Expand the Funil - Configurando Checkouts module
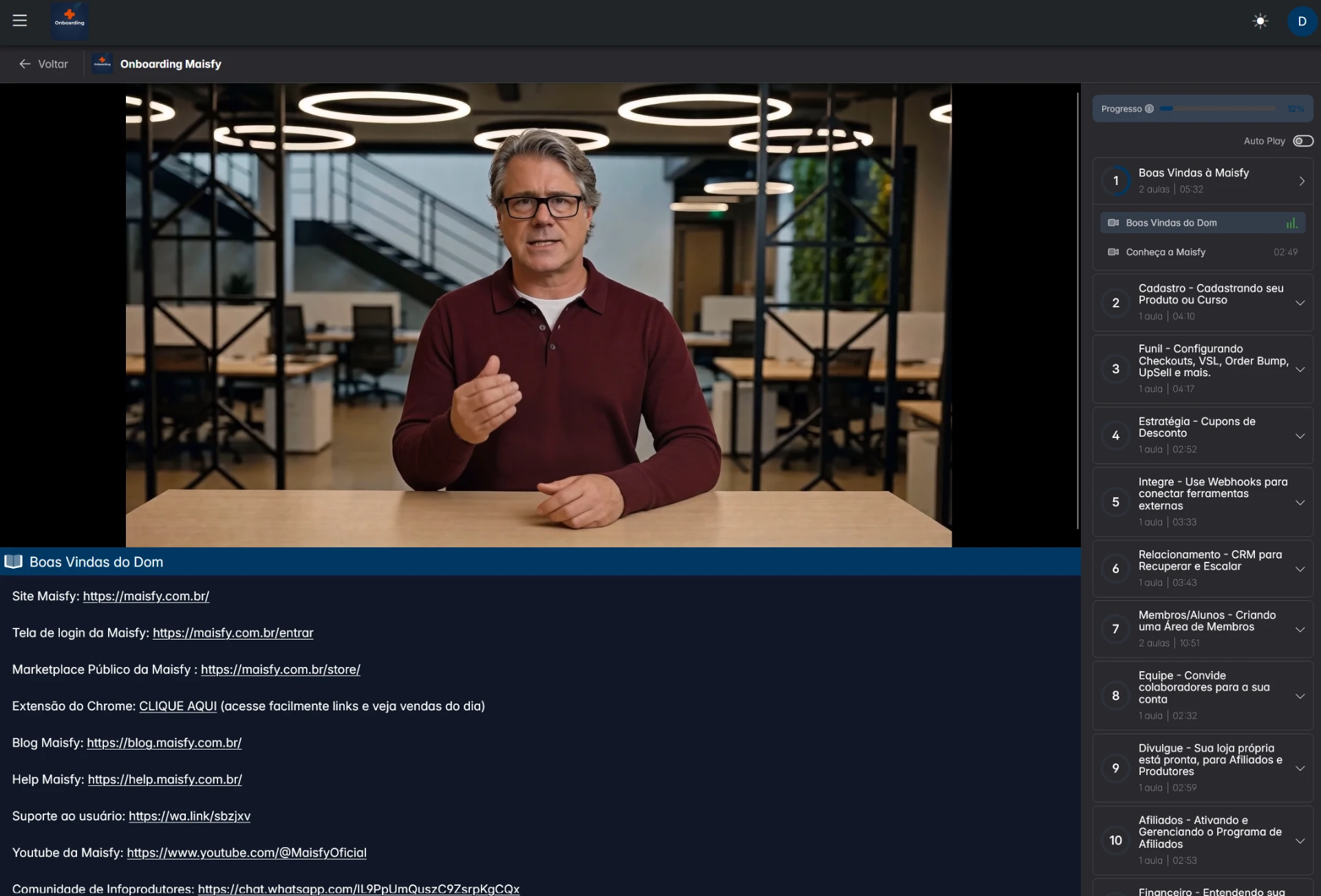Viewport: 1321px width, 896px height. [1300, 369]
